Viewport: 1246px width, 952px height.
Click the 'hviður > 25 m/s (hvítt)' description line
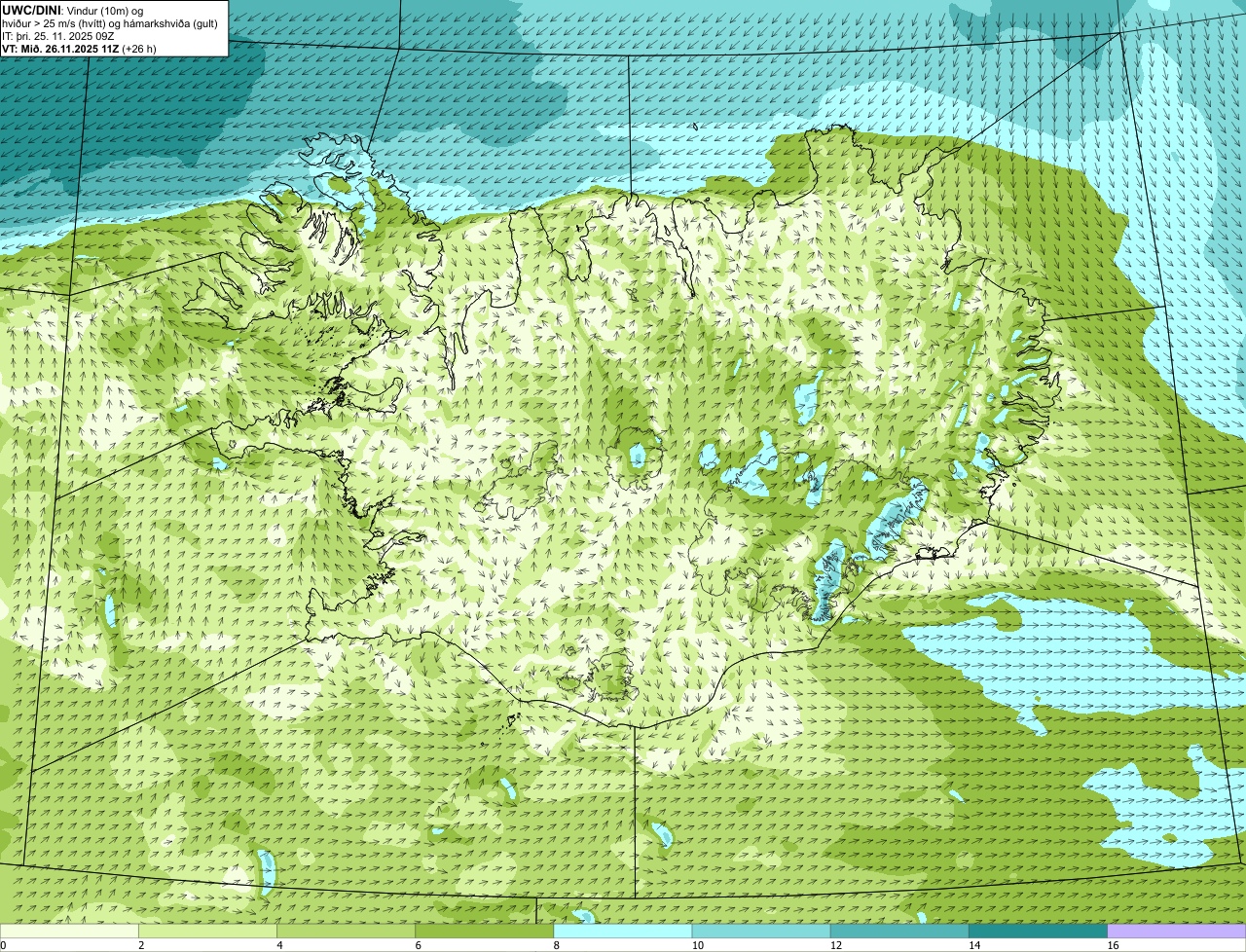[110, 22]
